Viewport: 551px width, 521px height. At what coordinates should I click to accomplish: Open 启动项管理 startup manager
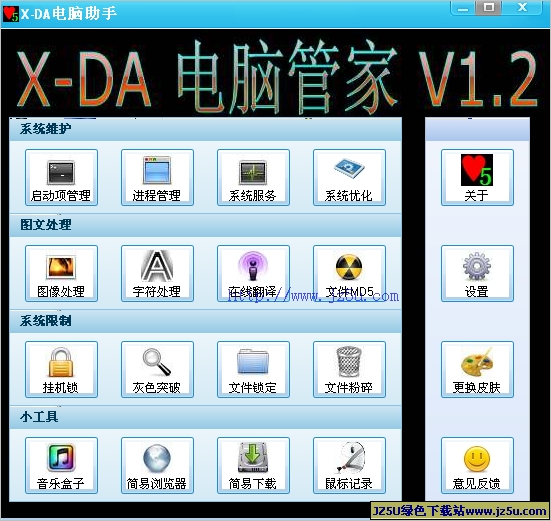pyautogui.click(x=61, y=177)
